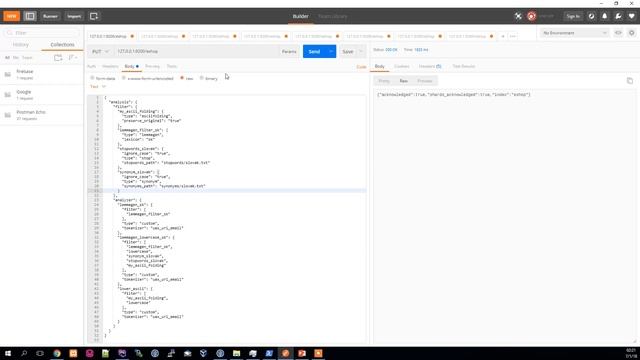
Task: Click the Code link
Action: click(361, 67)
